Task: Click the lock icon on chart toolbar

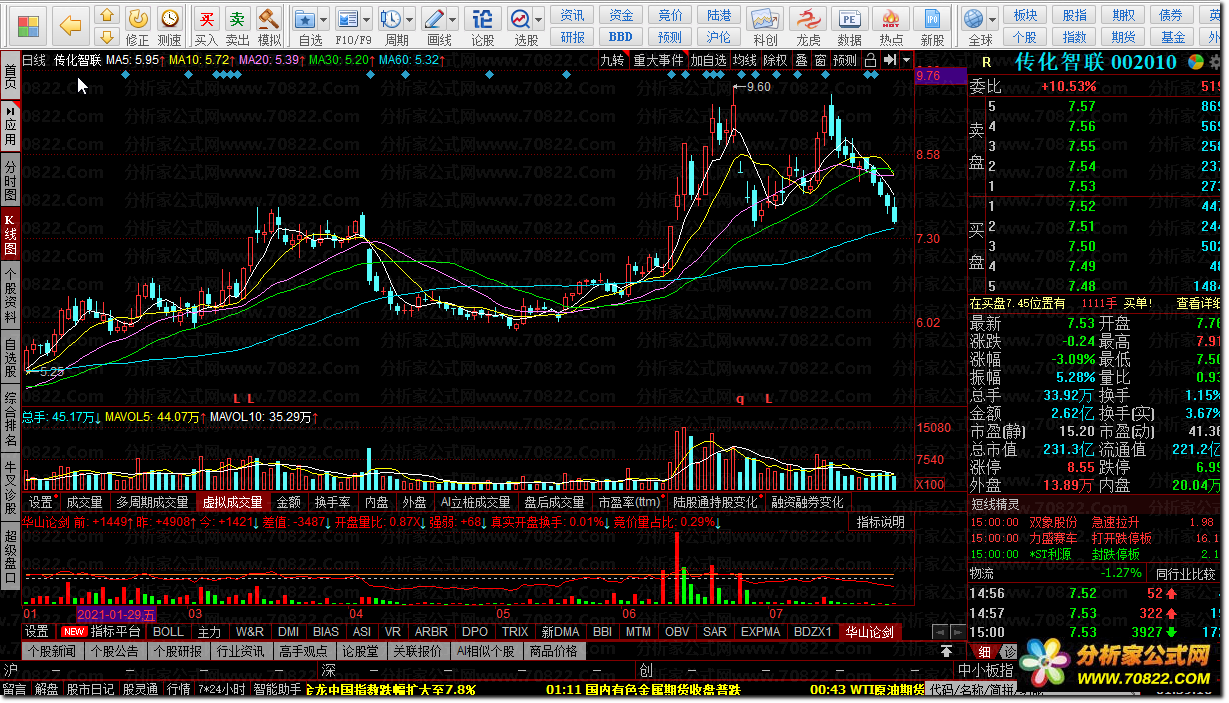Action: click(870, 60)
